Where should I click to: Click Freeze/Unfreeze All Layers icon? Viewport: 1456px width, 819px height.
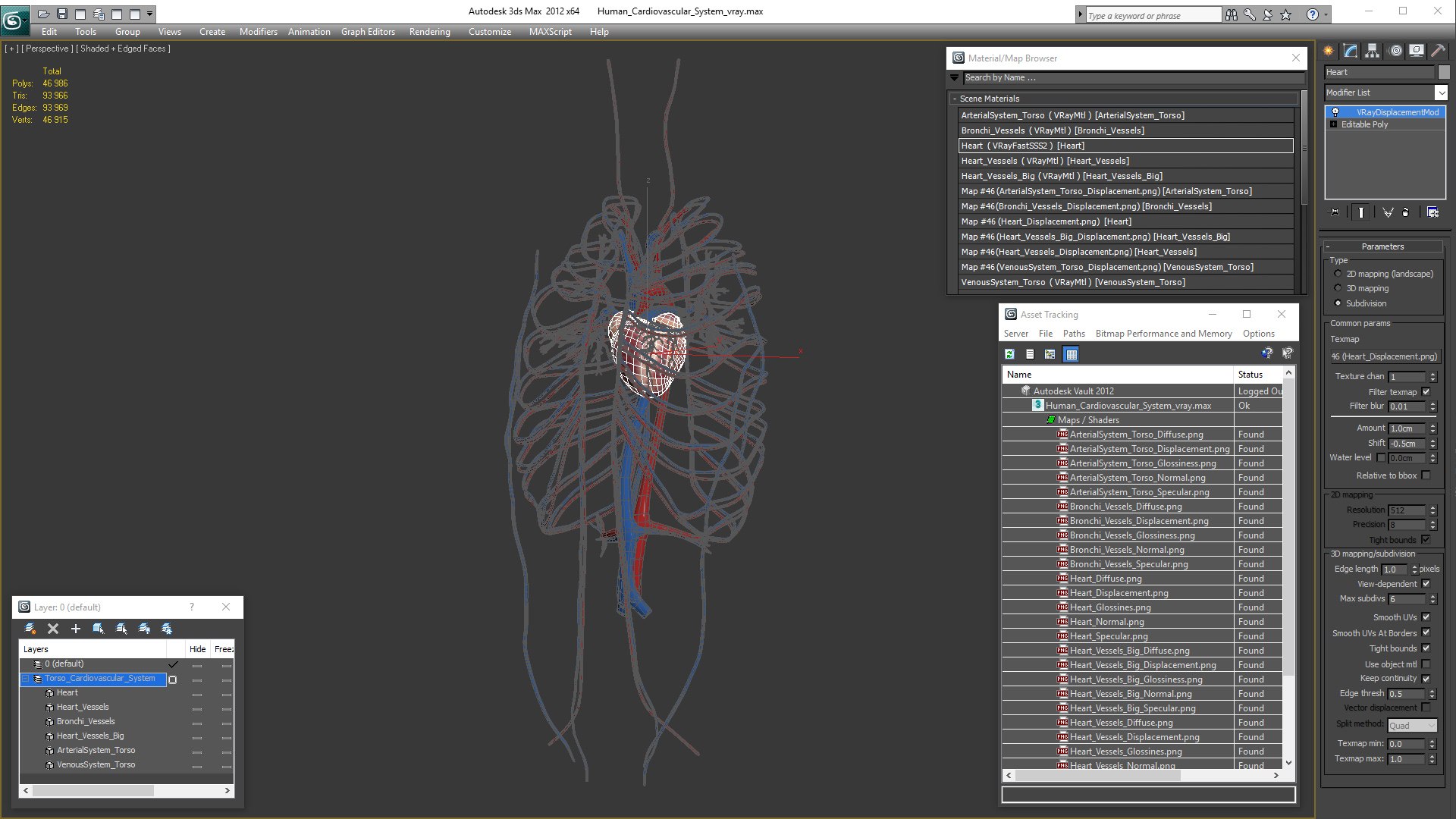click(167, 629)
